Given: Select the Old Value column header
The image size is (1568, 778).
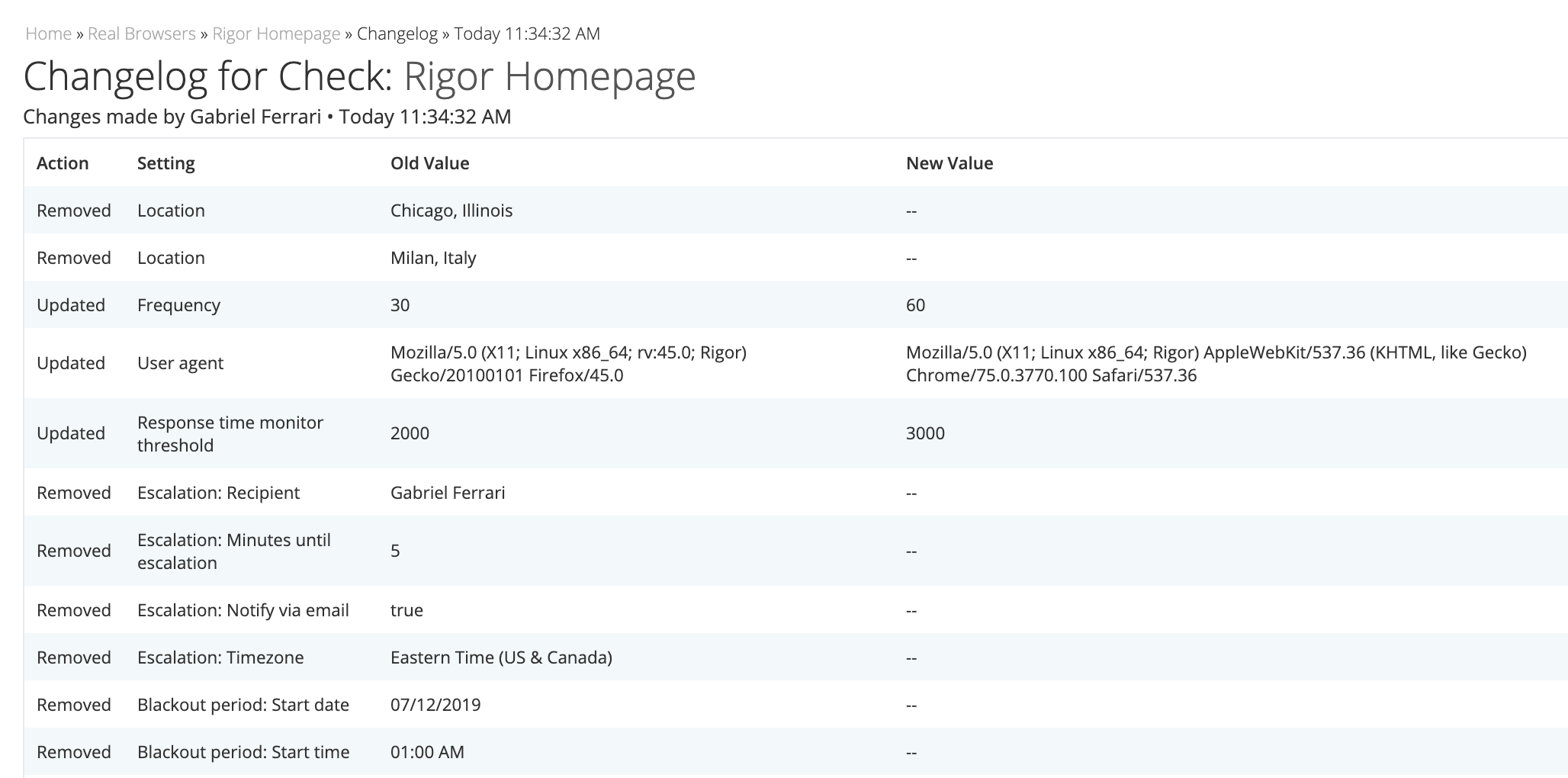Looking at the screenshot, I should pos(430,163).
